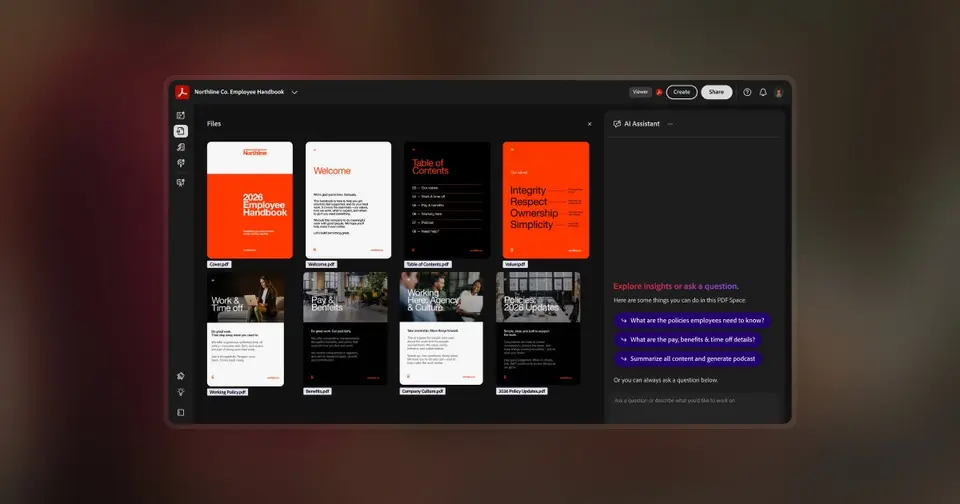Screen dimensions: 960x504
Task: Focus the 'Ask a question' input field
Action: coord(696,401)
